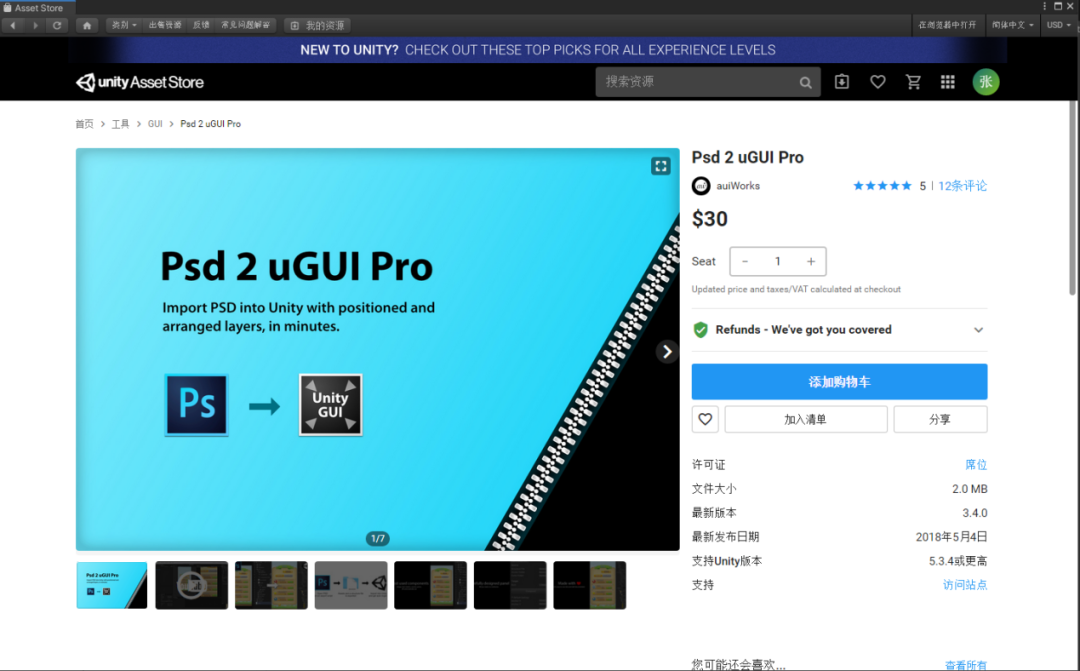Click the GUI breadcrumb link

coord(155,124)
